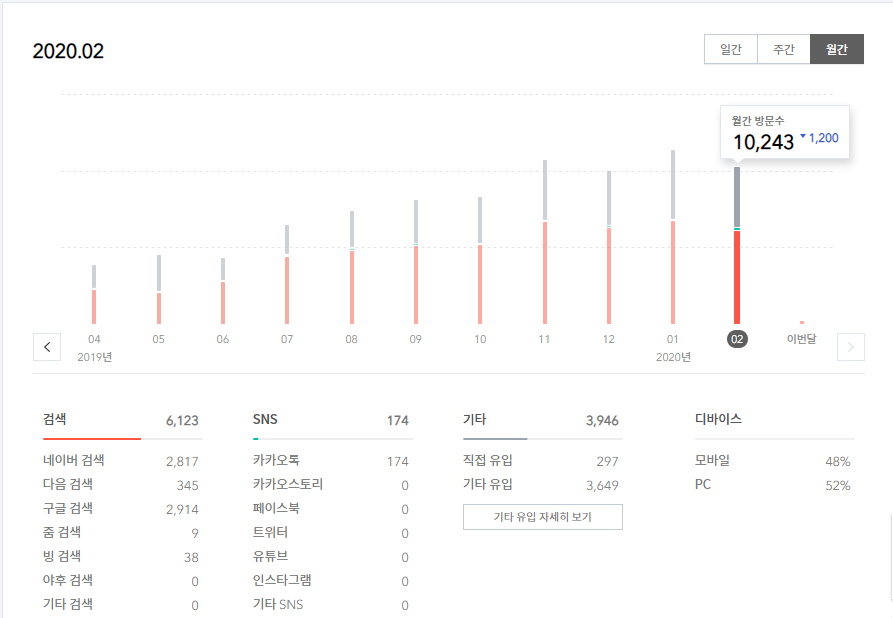Click the 기타 total value 3,946
The width and height of the screenshot is (893, 618).
click(602, 421)
